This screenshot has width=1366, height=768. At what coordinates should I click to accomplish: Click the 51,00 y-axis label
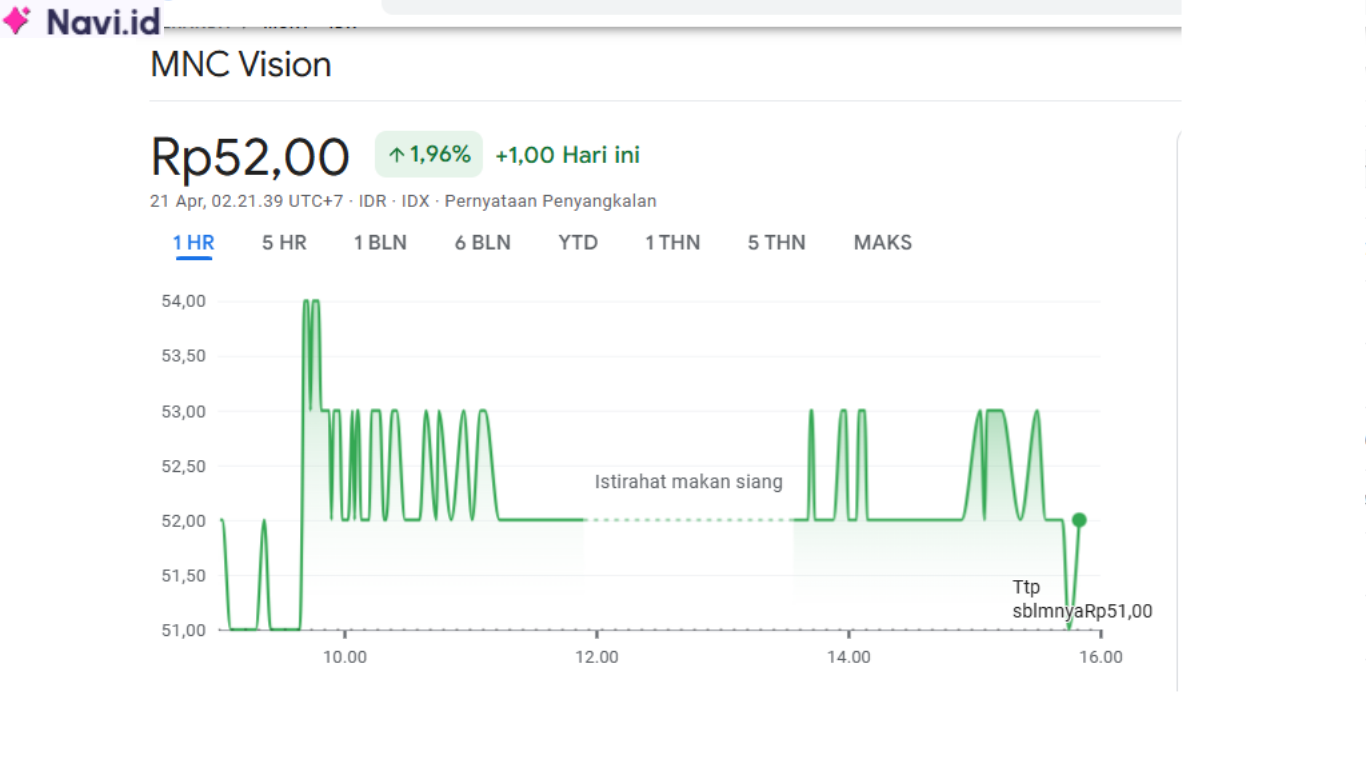[x=183, y=630]
